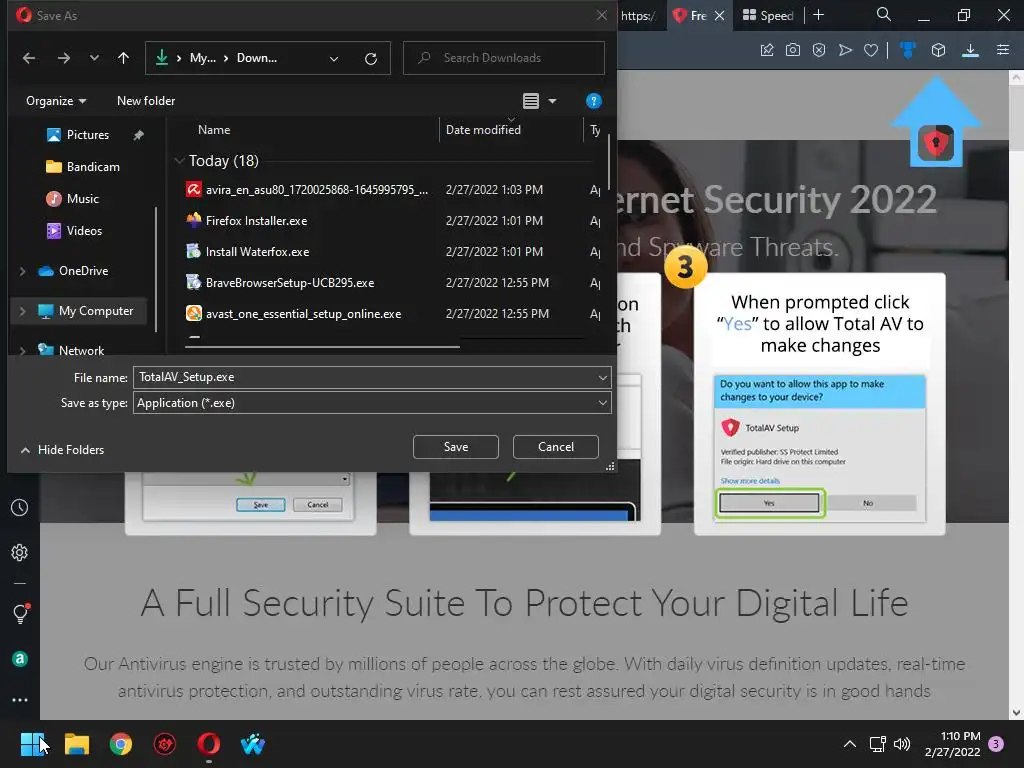
Task: Refresh the Downloads folder listing
Action: [371, 59]
